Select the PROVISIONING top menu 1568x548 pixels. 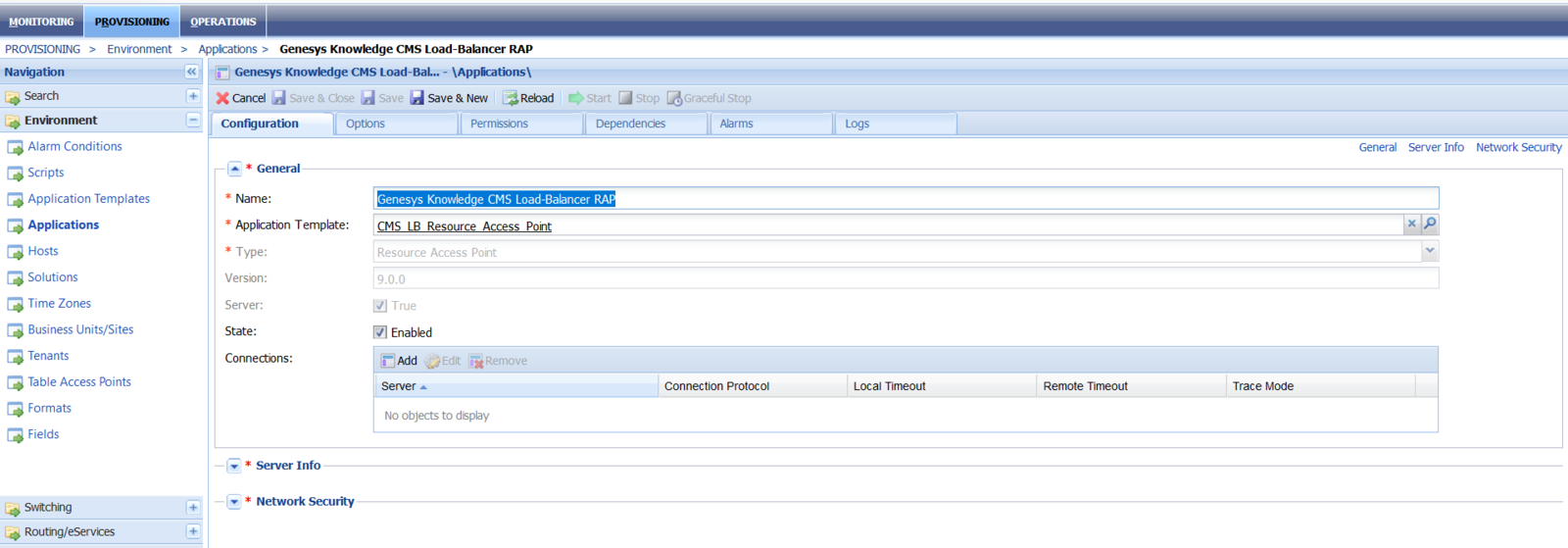[x=132, y=22]
